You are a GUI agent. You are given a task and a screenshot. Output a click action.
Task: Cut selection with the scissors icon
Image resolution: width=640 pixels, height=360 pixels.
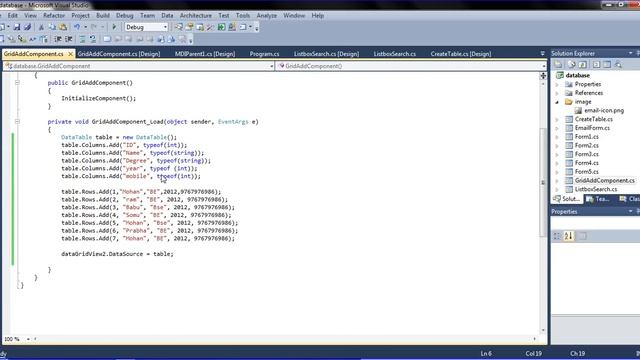41,27
